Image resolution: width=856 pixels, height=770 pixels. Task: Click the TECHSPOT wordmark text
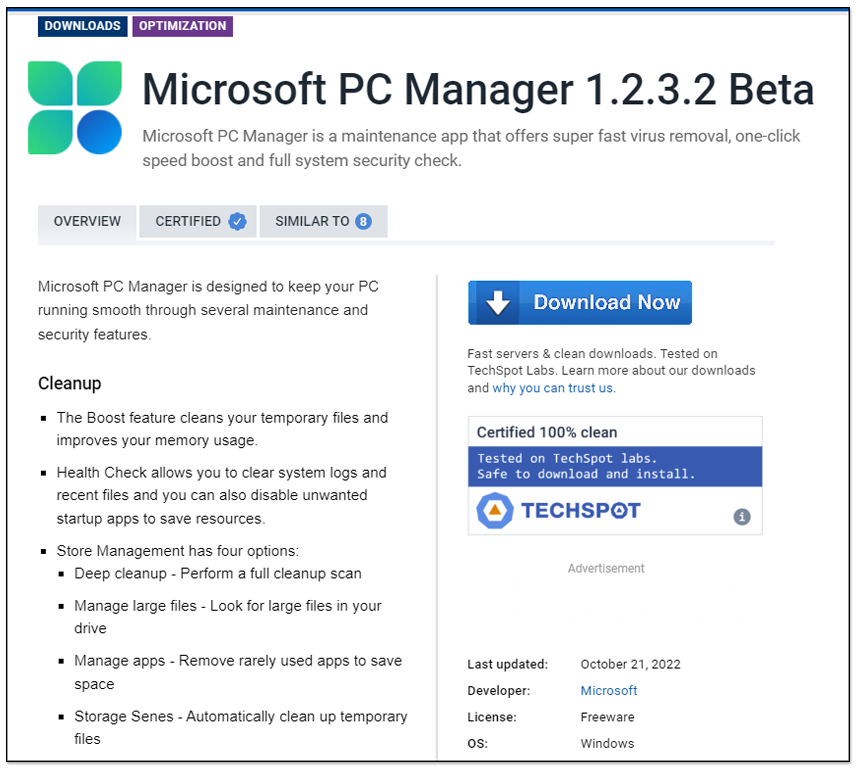point(580,511)
